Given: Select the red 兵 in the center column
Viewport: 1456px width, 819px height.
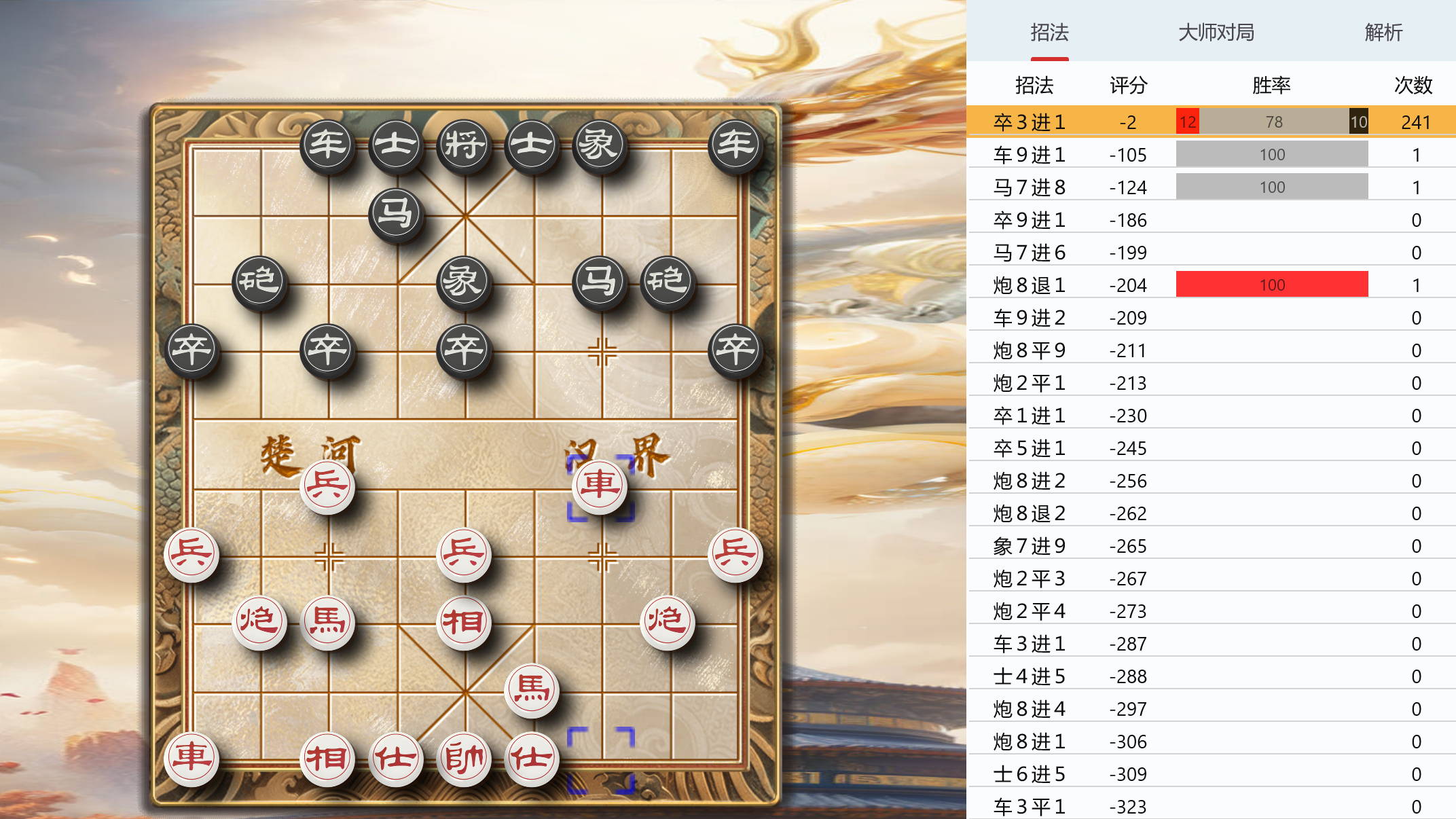Looking at the screenshot, I should [465, 554].
